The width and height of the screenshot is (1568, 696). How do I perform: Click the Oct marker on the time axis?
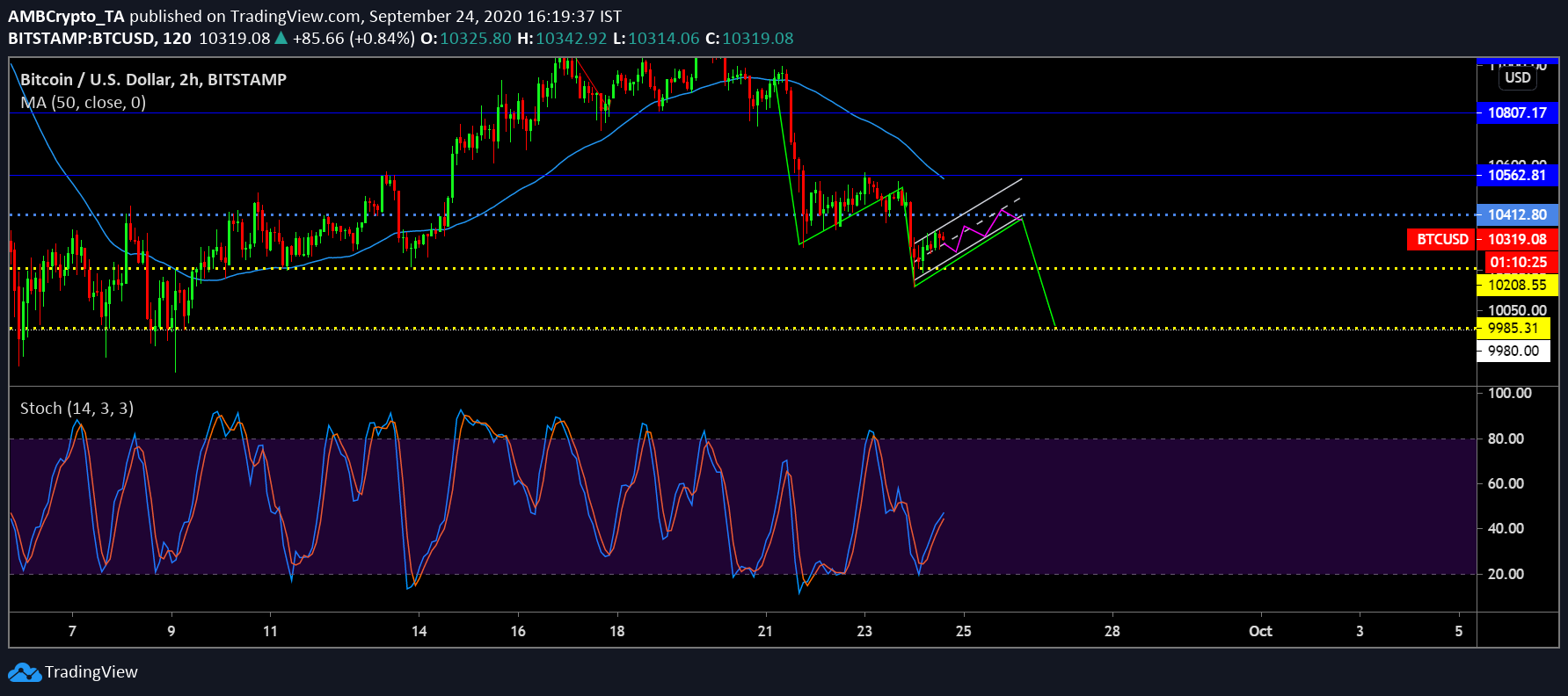(1260, 631)
